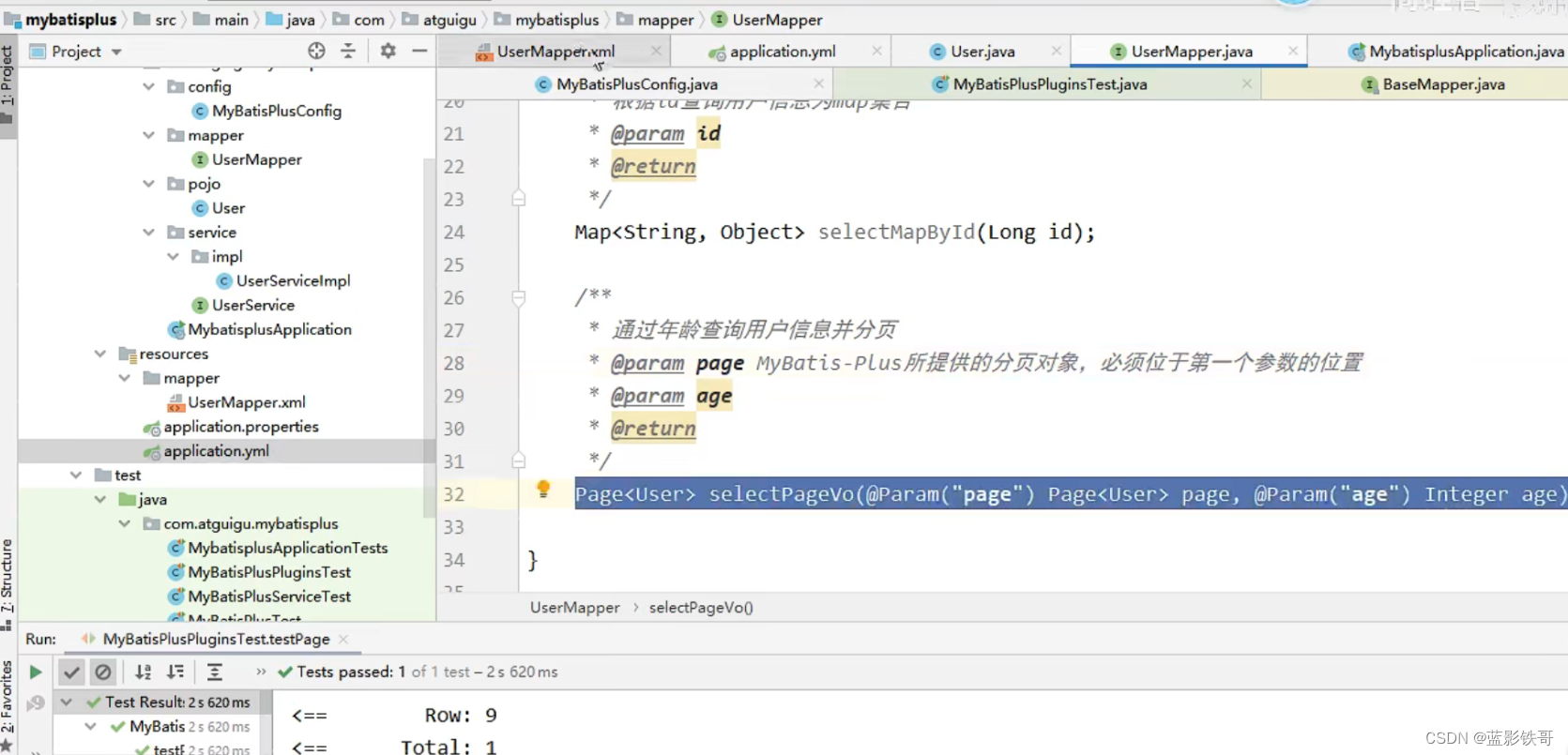Close the UserMapper.java tab
This screenshot has width=1568, height=755.
tap(1293, 51)
